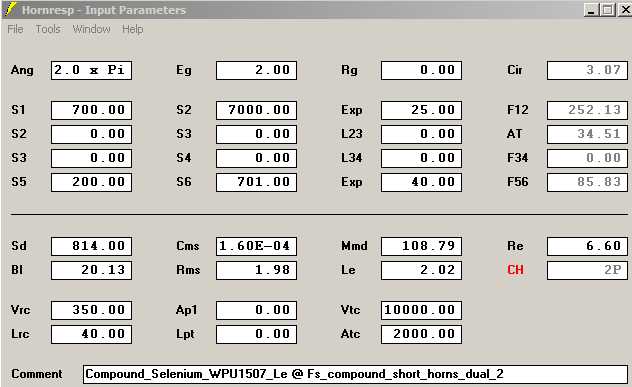632x387 pixels.
Task: Click the Atc label text
Action: coord(351,334)
